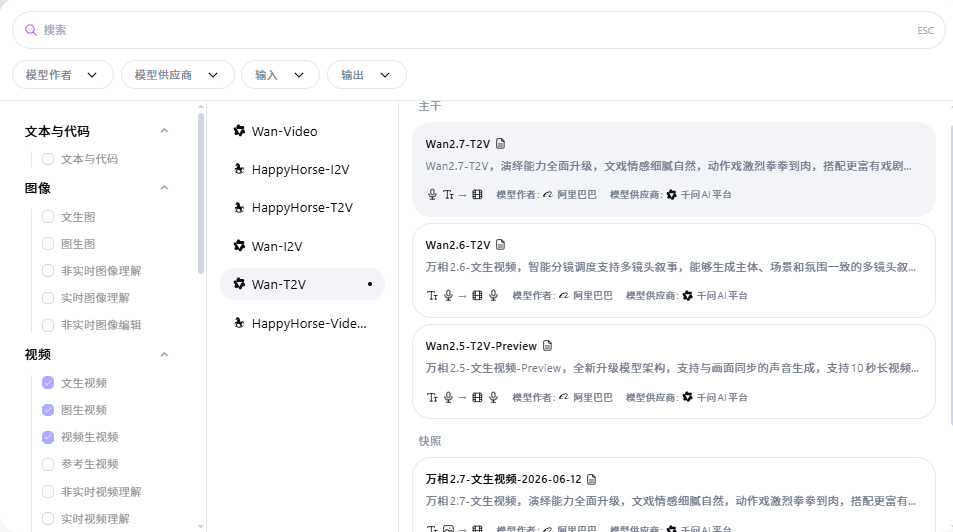Select HappyHorse-I2V in the model list
The height and width of the screenshot is (532, 953).
[302, 169]
